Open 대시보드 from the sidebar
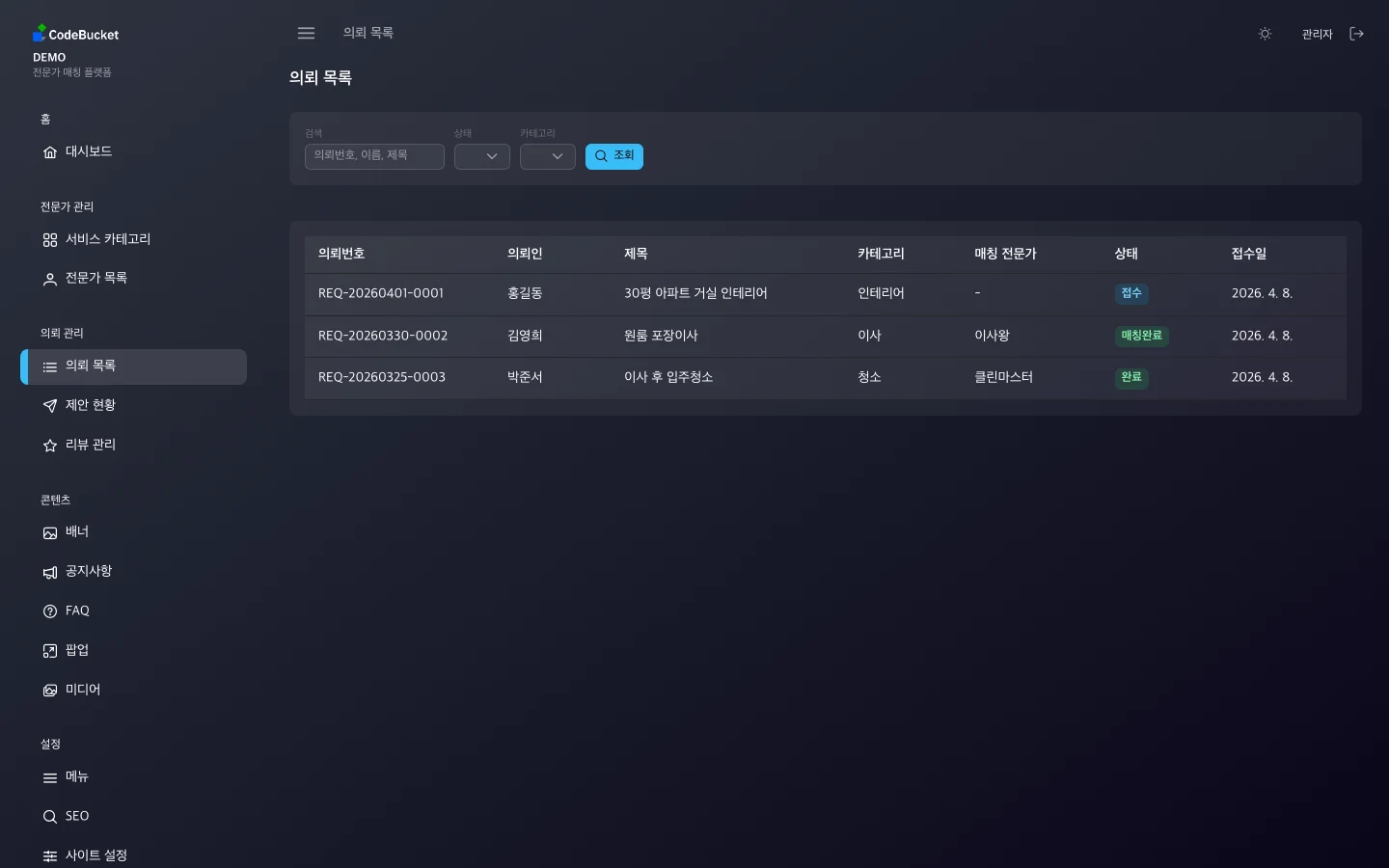Image resolution: width=1389 pixels, height=868 pixels. pos(89,152)
